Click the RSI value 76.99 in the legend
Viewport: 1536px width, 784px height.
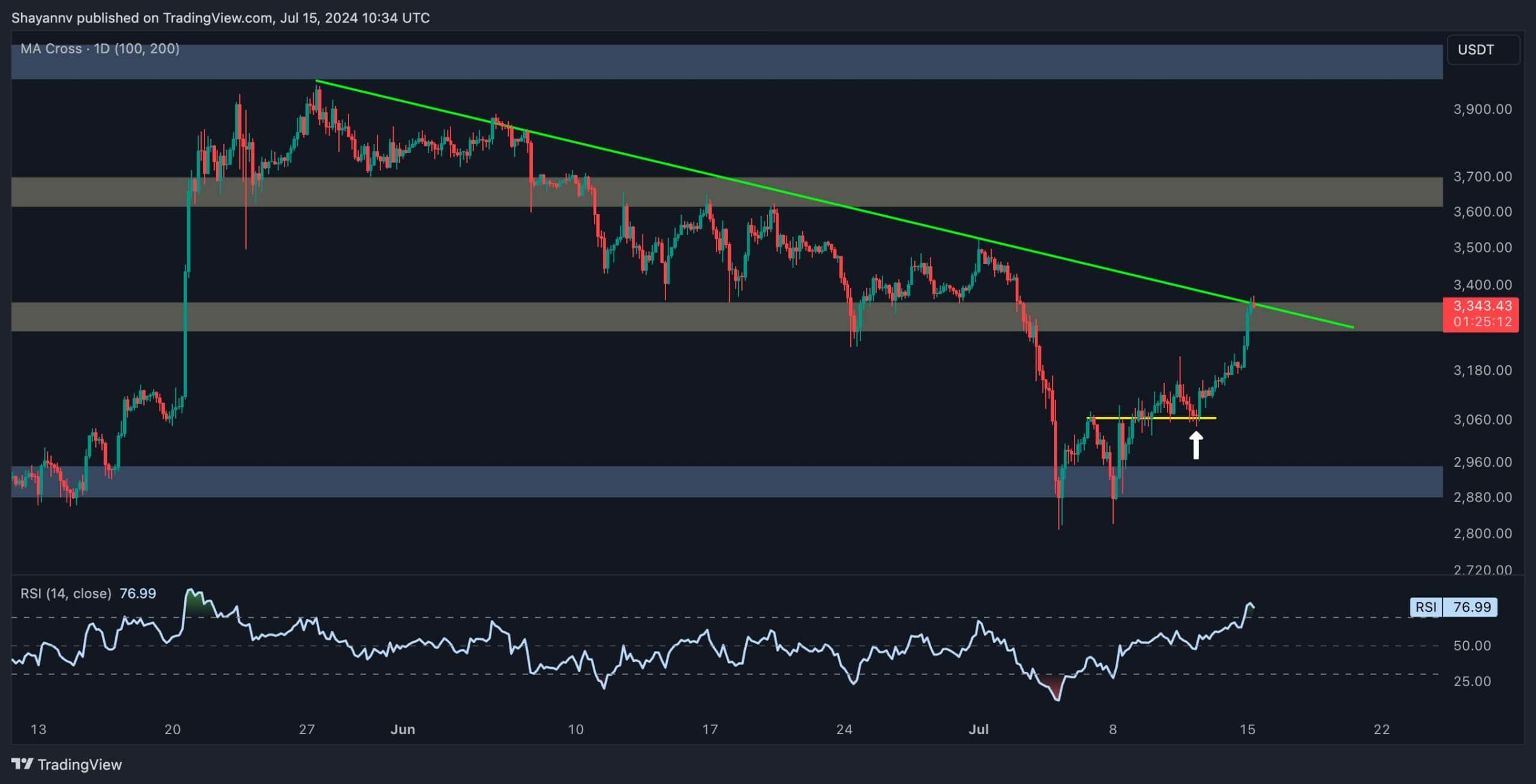tap(138, 593)
